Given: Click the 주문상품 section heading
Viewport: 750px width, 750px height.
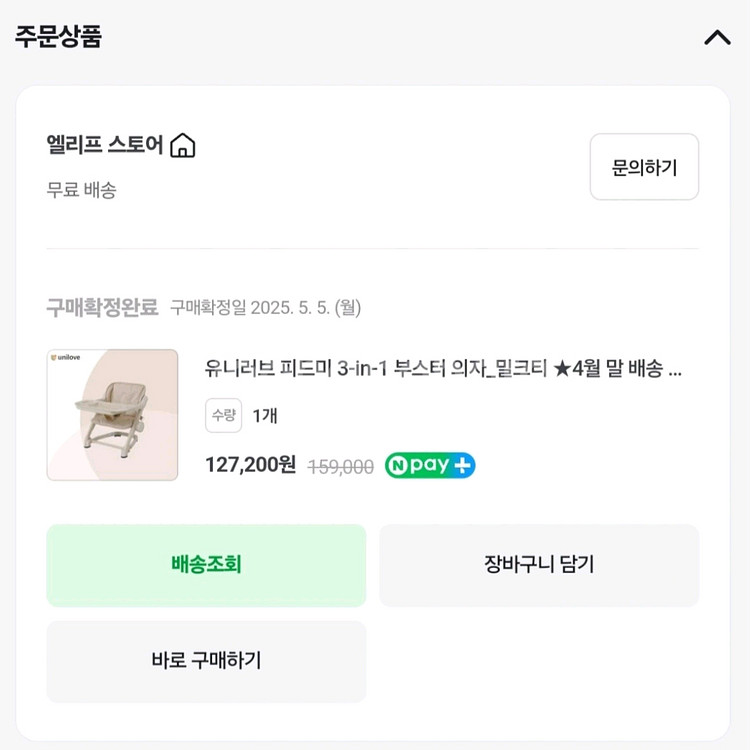Looking at the screenshot, I should (58, 37).
